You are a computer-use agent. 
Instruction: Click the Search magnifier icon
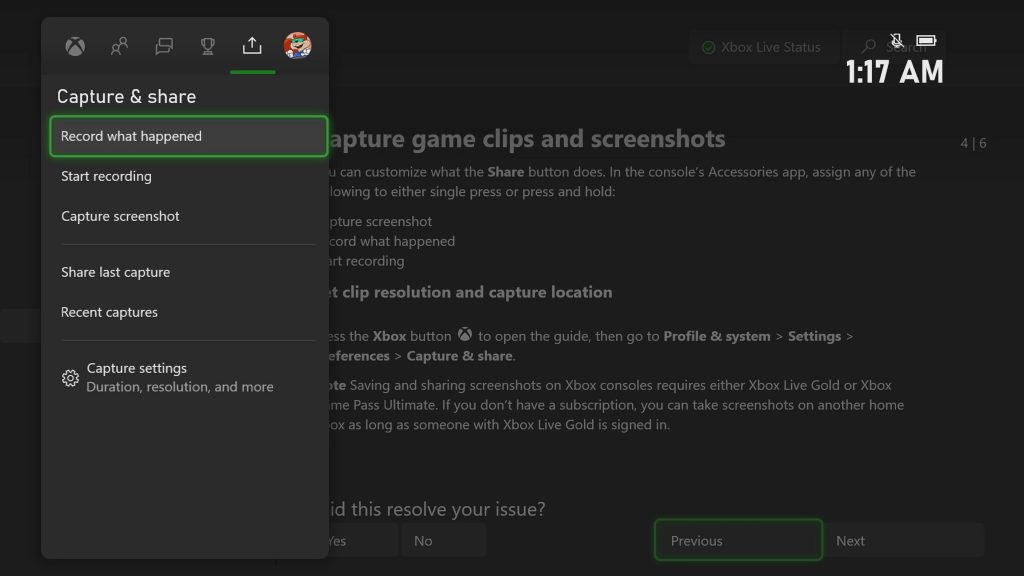point(866,46)
